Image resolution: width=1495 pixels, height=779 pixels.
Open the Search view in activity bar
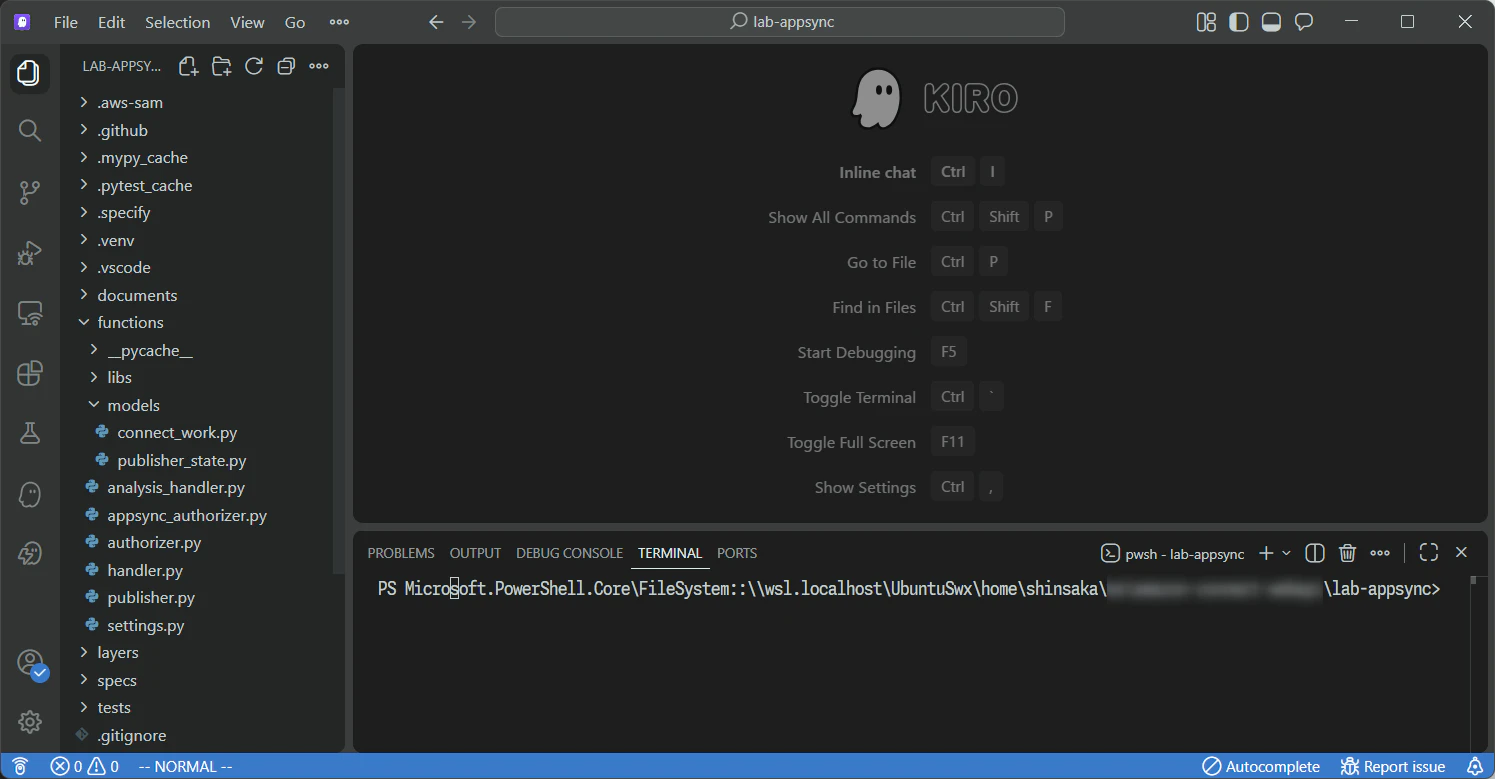[x=29, y=130]
